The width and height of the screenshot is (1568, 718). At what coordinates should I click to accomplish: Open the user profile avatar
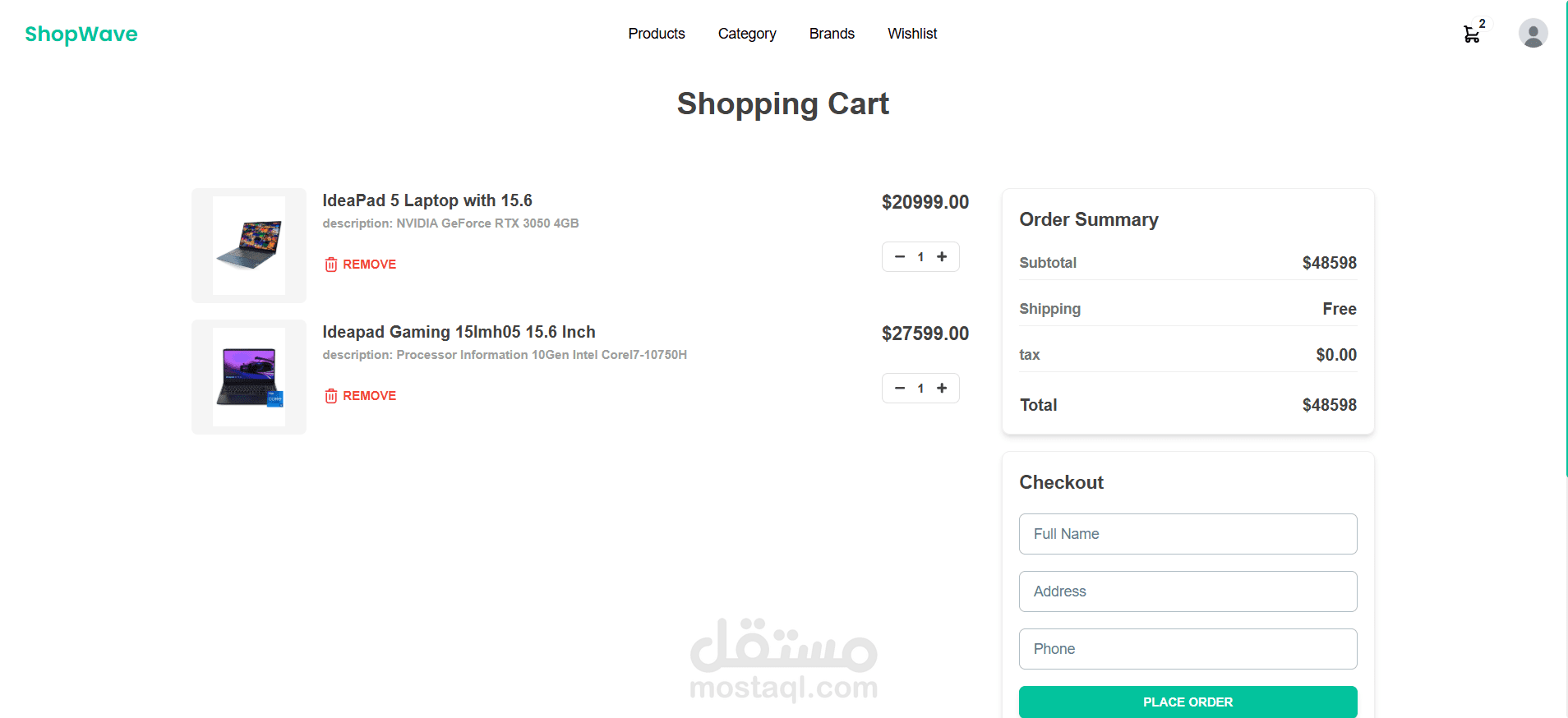point(1533,34)
